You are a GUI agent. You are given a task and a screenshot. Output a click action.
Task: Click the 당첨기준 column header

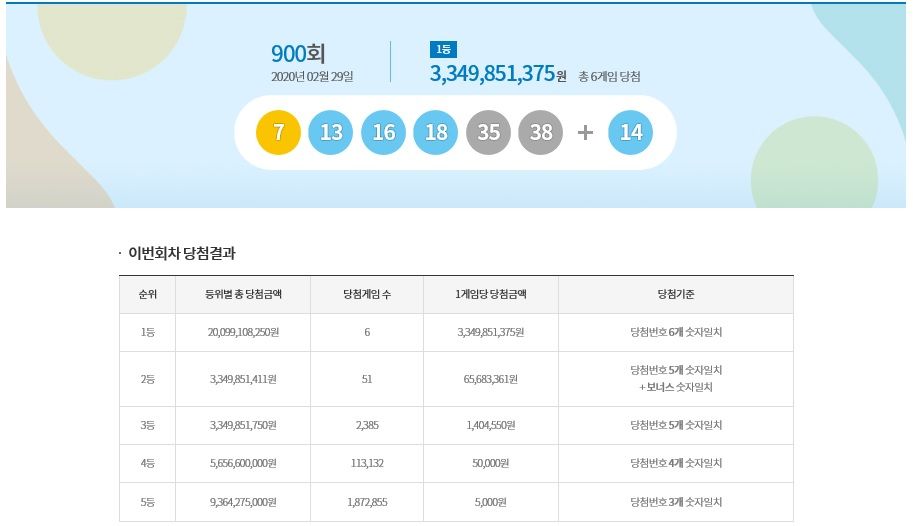click(x=676, y=295)
